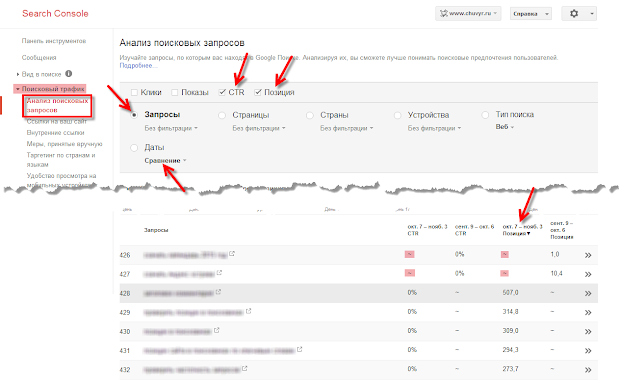This screenshot has height=381, width=620.
Task: Click the Search Console logo
Action: tap(55, 13)
